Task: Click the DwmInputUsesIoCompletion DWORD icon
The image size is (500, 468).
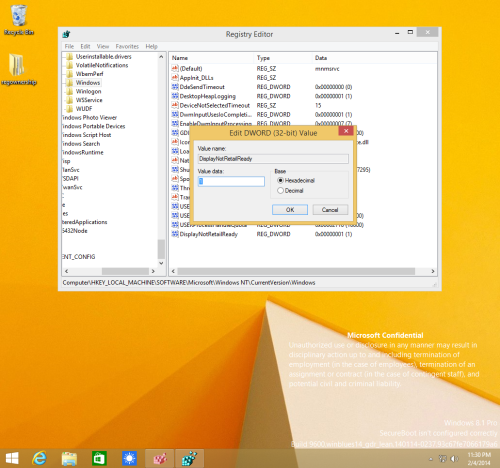Action: click(175, 114)
